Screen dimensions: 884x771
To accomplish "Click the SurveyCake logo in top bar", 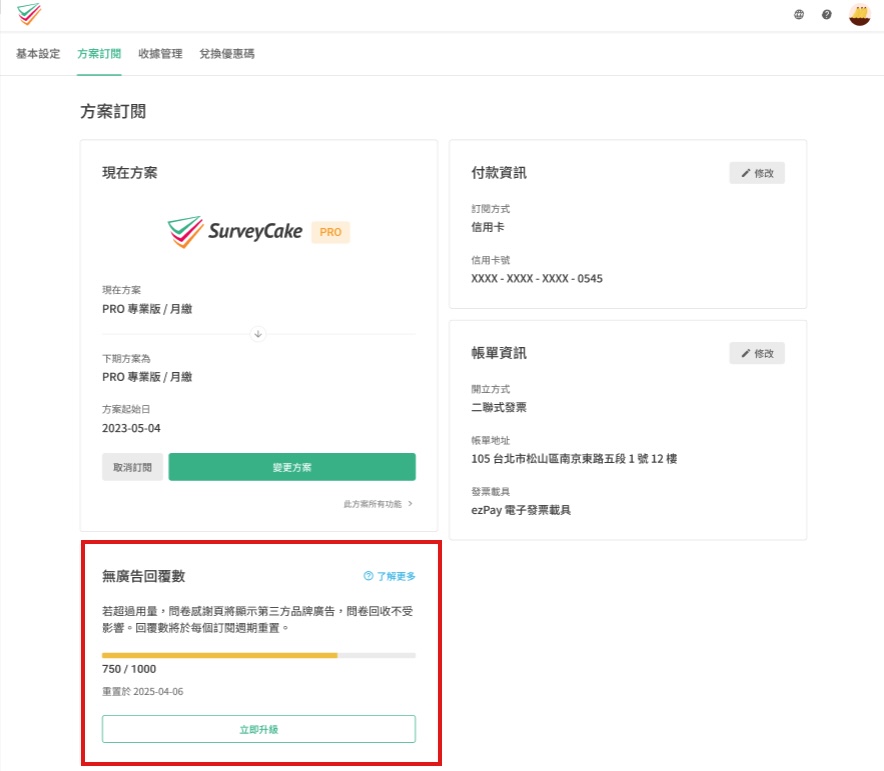I will point(29,14).
